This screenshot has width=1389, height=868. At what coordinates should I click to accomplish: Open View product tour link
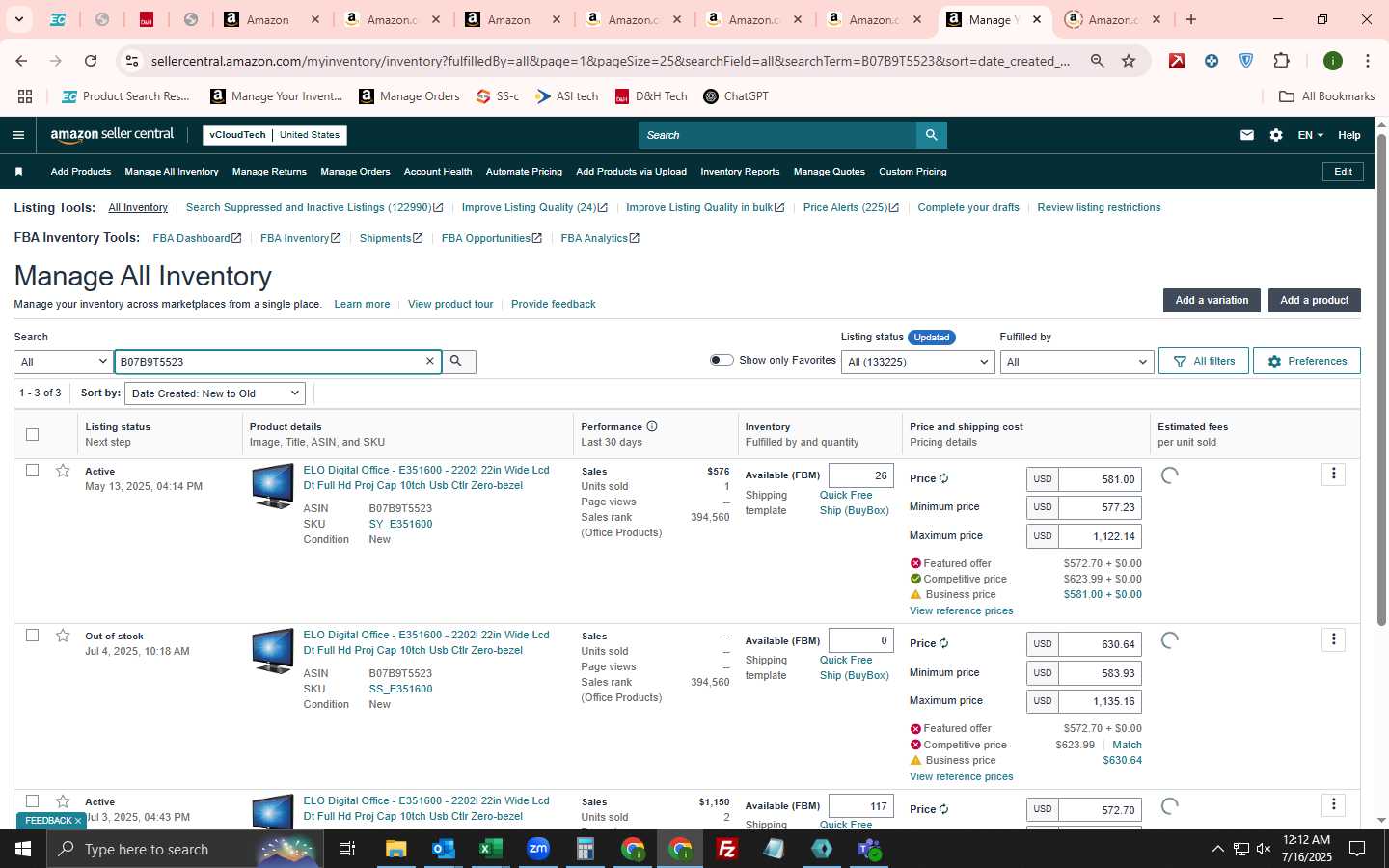pyautogui.click(x=450, y=304)
